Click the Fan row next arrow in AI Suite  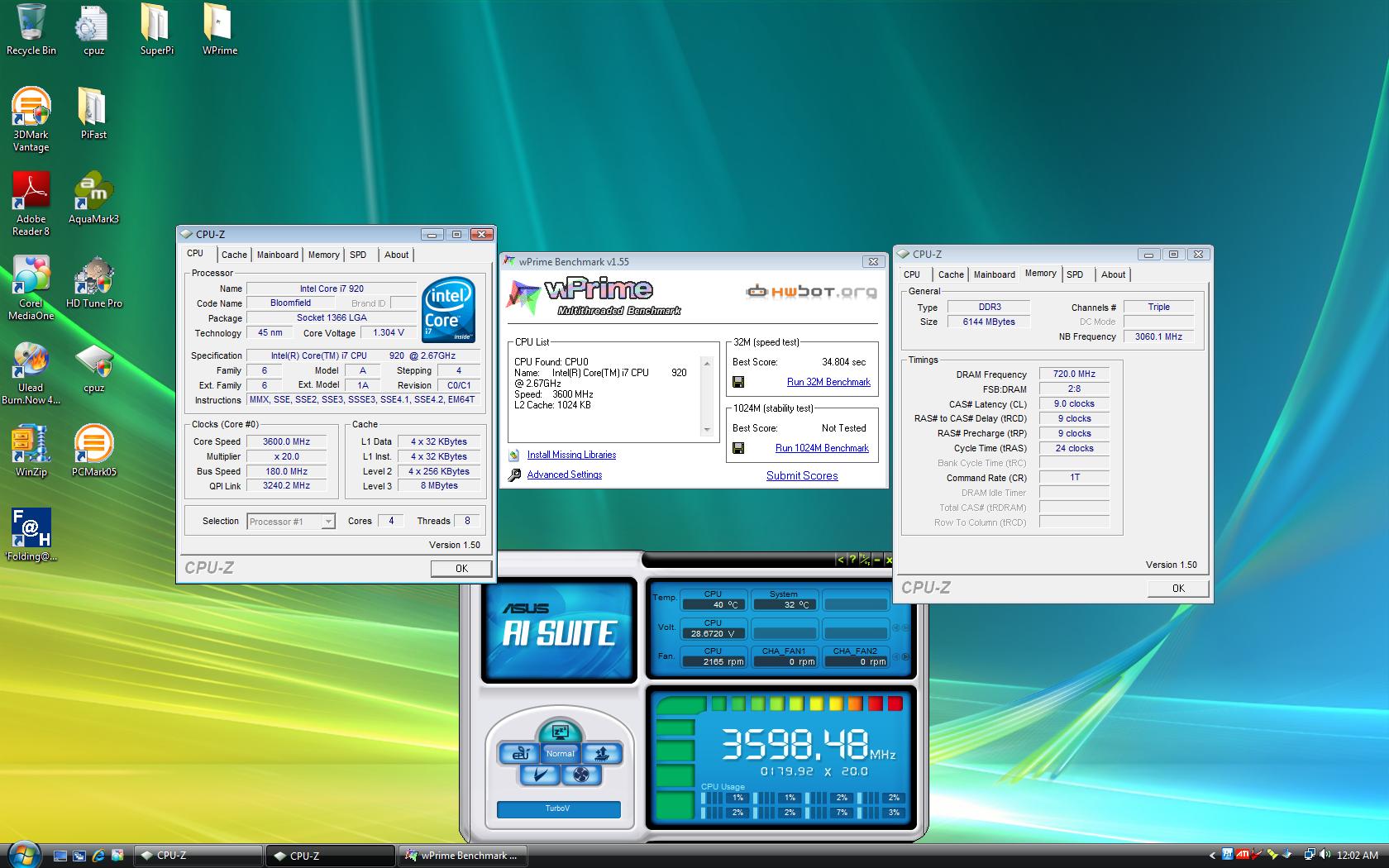905,657
